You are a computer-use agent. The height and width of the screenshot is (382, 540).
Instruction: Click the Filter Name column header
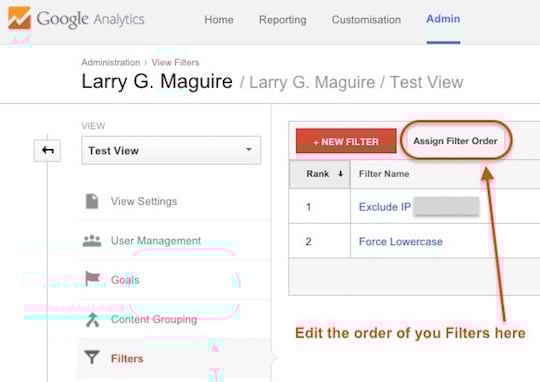coord(384,174)
